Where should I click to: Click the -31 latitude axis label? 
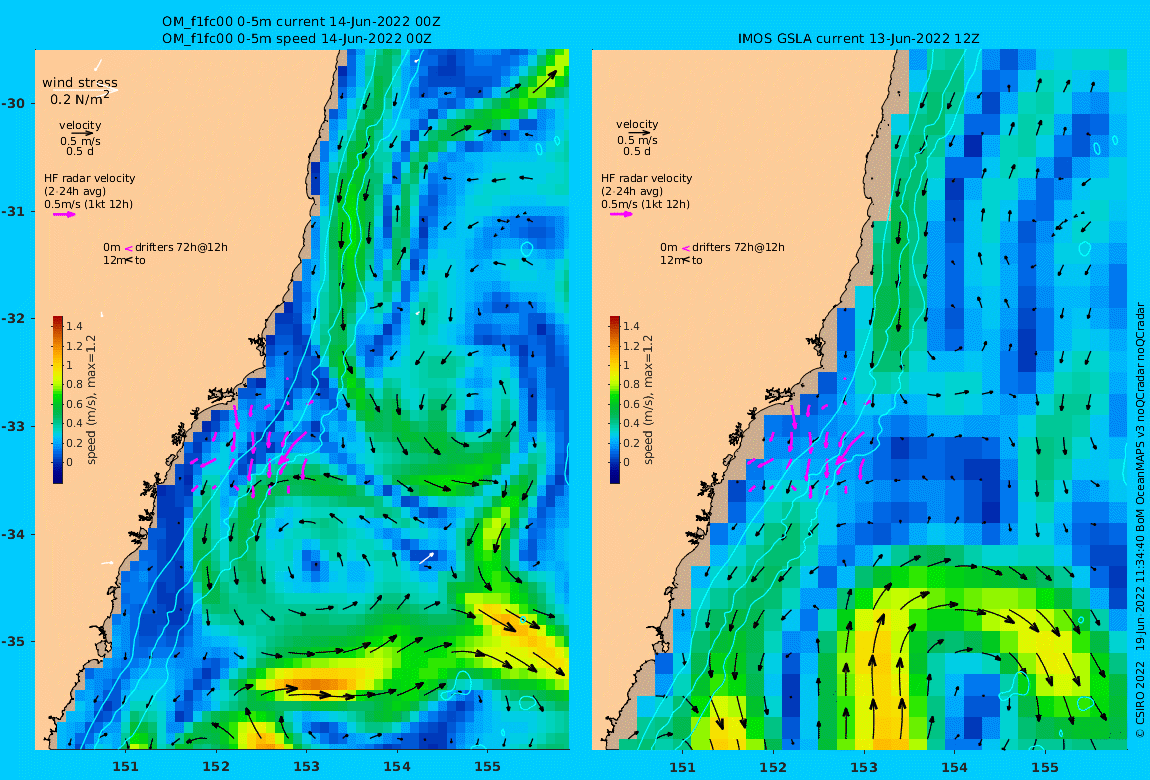[x=13, y=212]
